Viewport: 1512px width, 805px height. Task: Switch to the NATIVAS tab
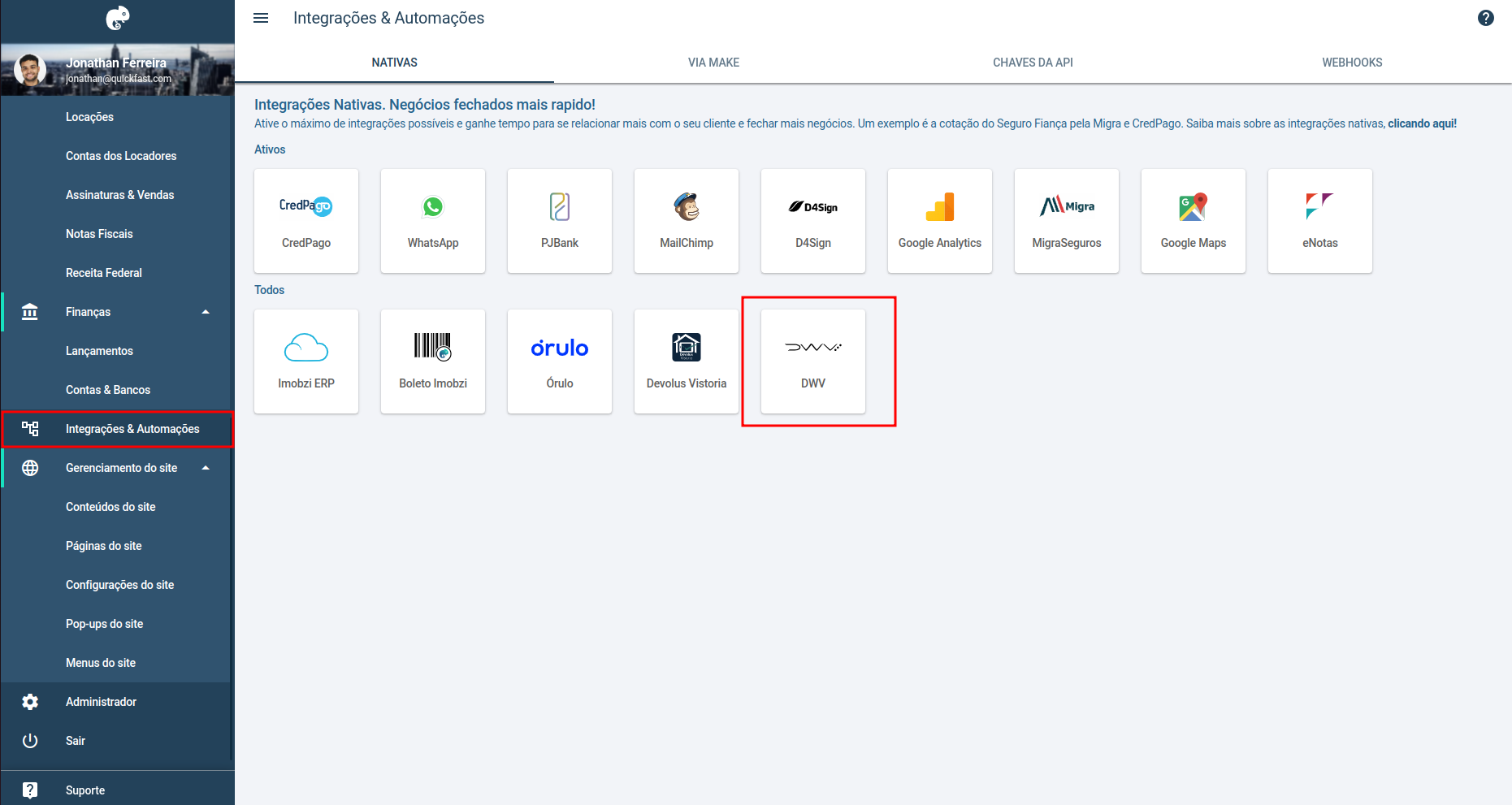(395, 63)
